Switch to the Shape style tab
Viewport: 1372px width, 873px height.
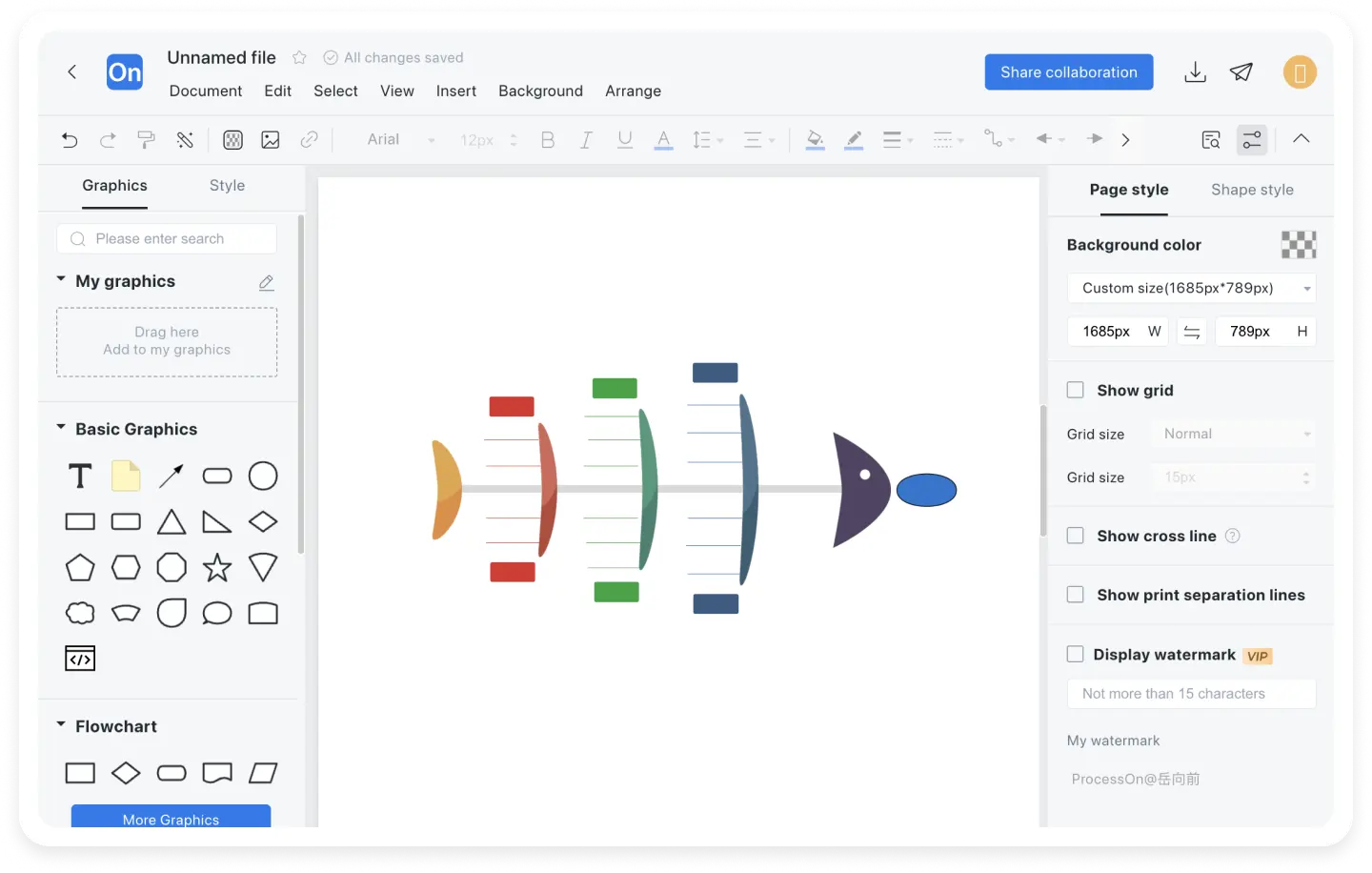tap(1252, 190)
